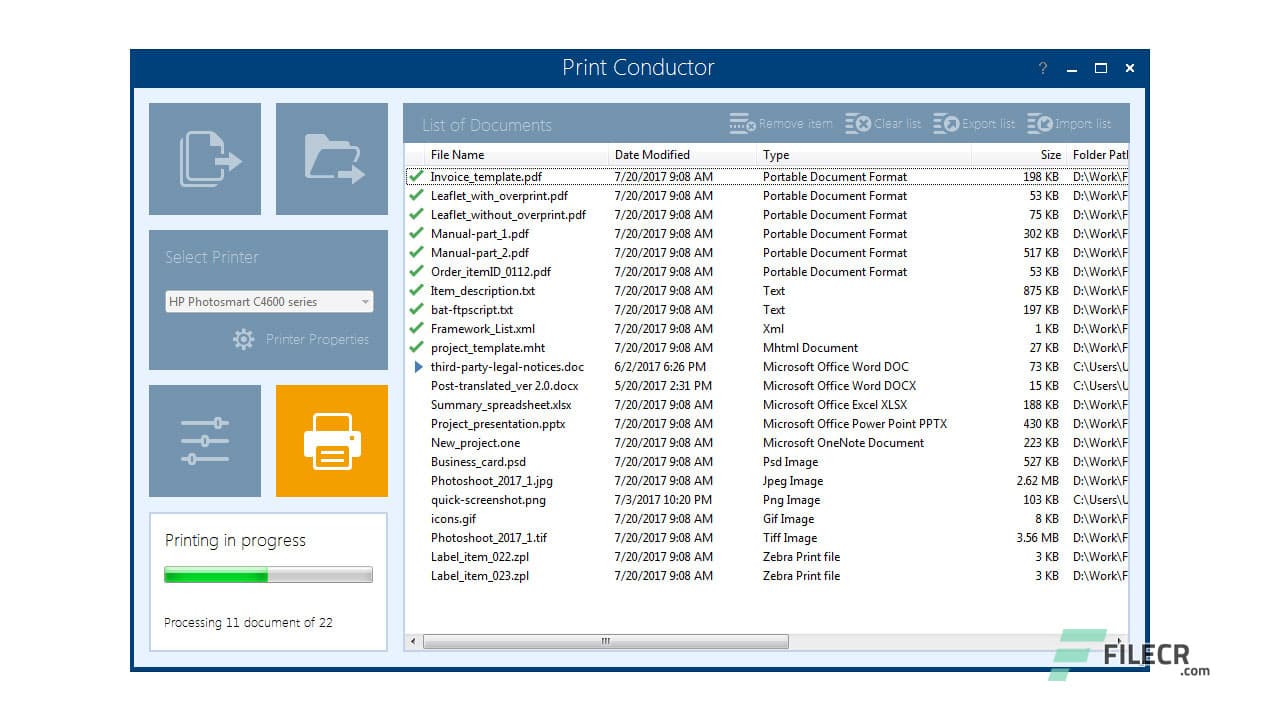Click the green printing progress bar
This screenshot has width=1280, height=720.
tap(214, 574)
